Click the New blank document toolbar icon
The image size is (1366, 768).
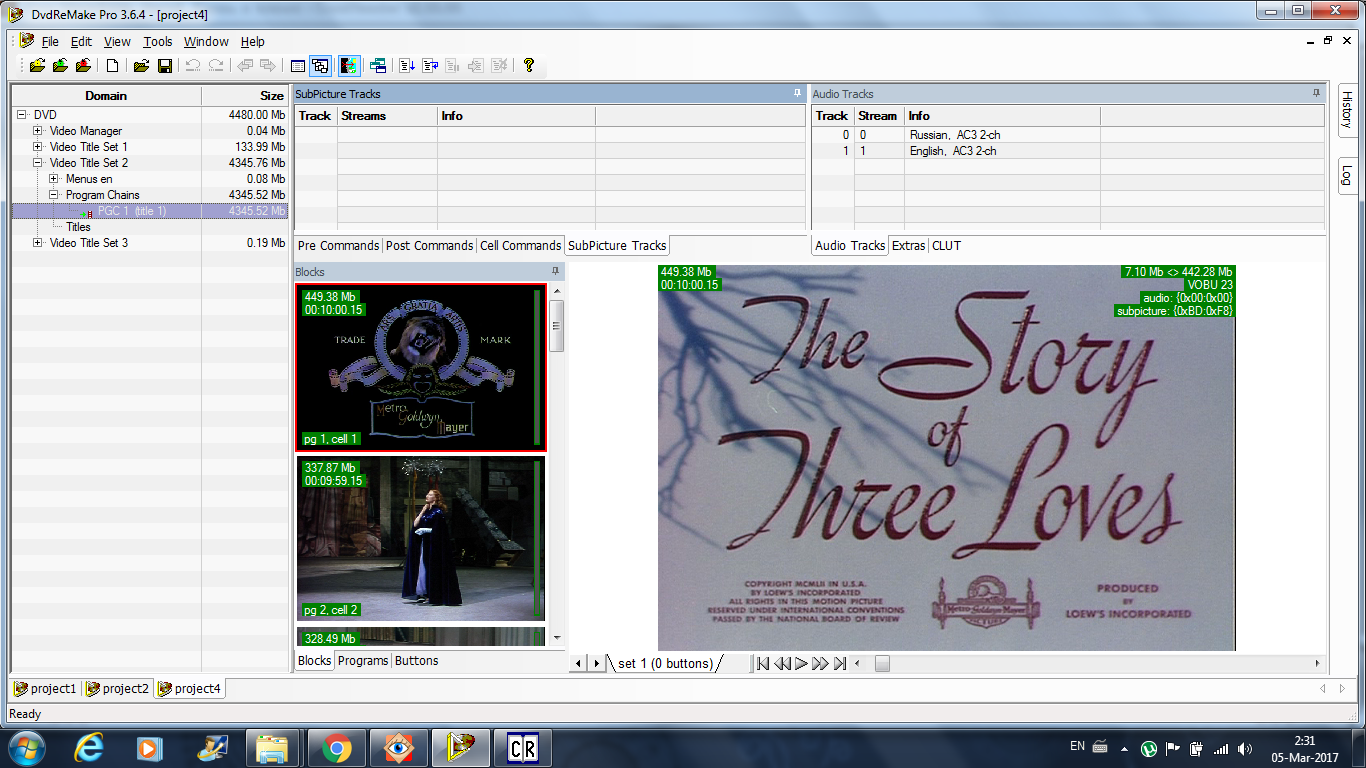[113, 66]
